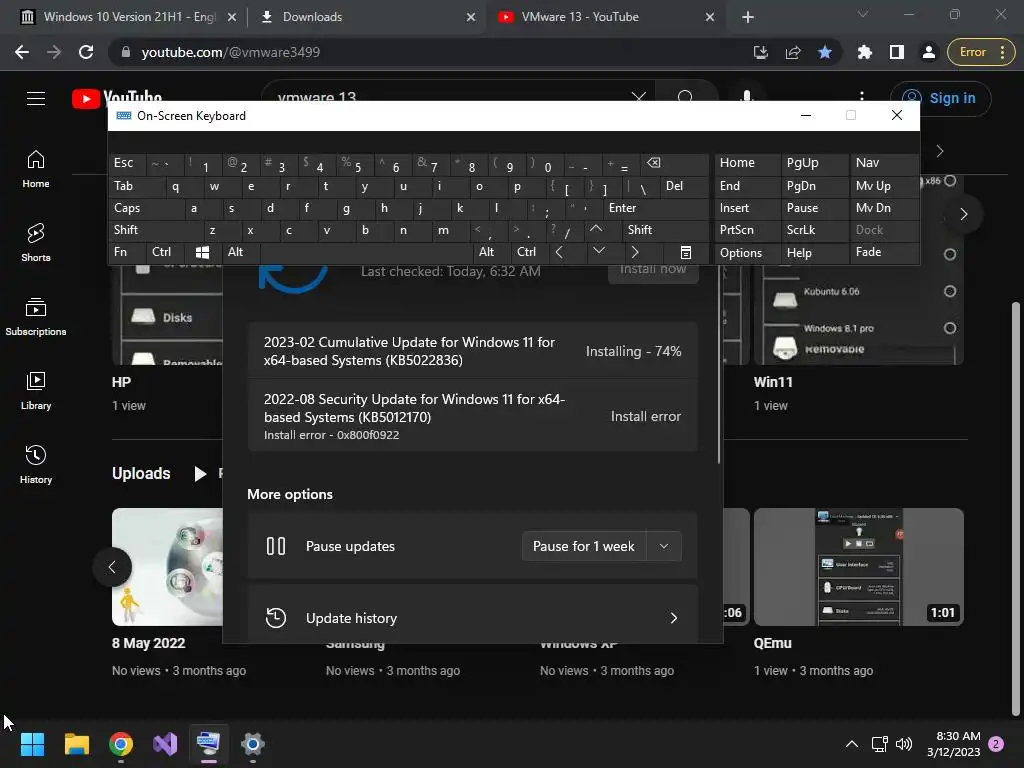Image resolution: width=1024 pixels, height=768 pixels.
Task: Open Visual Studio from the taskbar
Action: click(x=165, y=744)
